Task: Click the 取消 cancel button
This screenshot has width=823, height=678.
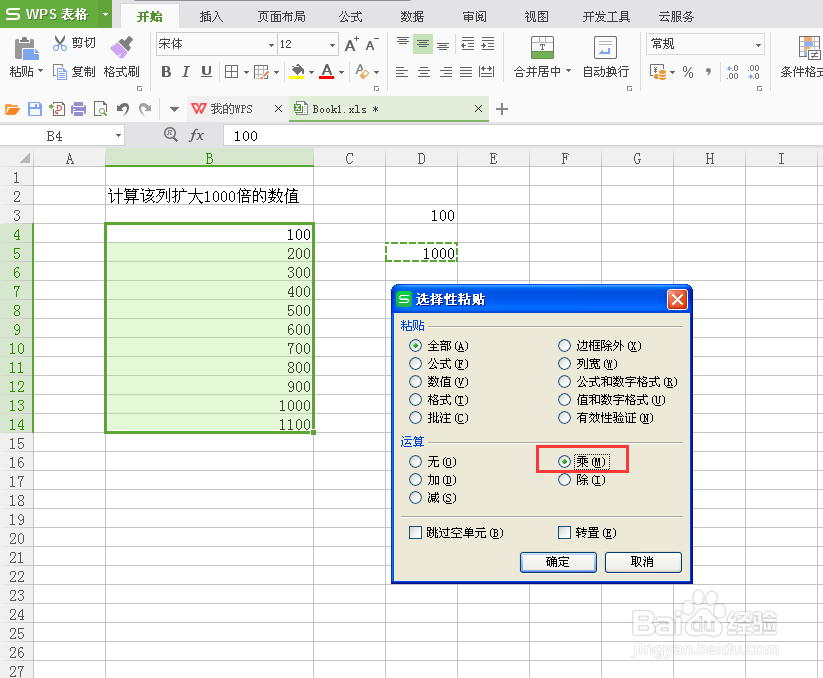Action: (642, 562)
